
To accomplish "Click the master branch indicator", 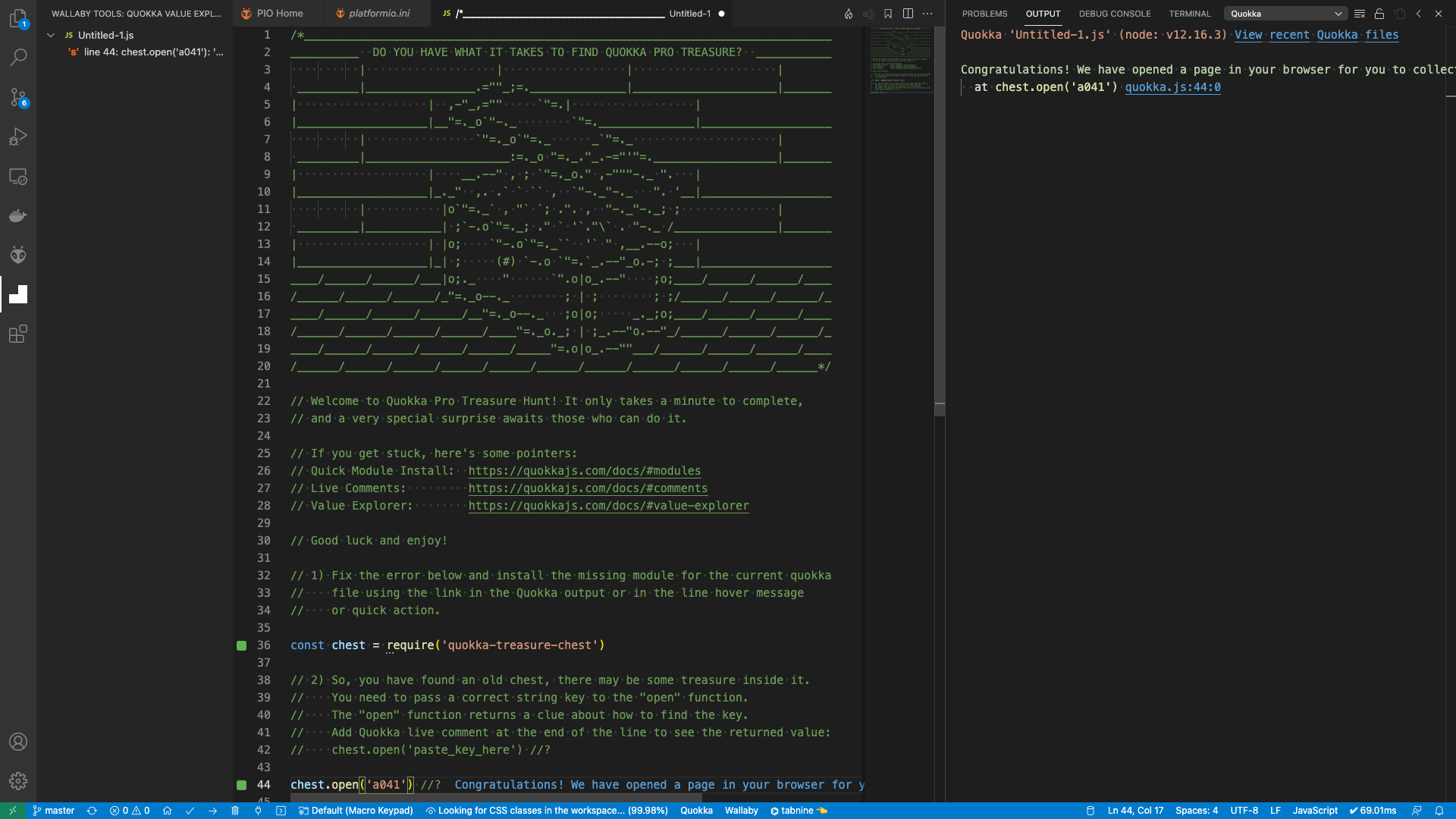I will 53,811.
